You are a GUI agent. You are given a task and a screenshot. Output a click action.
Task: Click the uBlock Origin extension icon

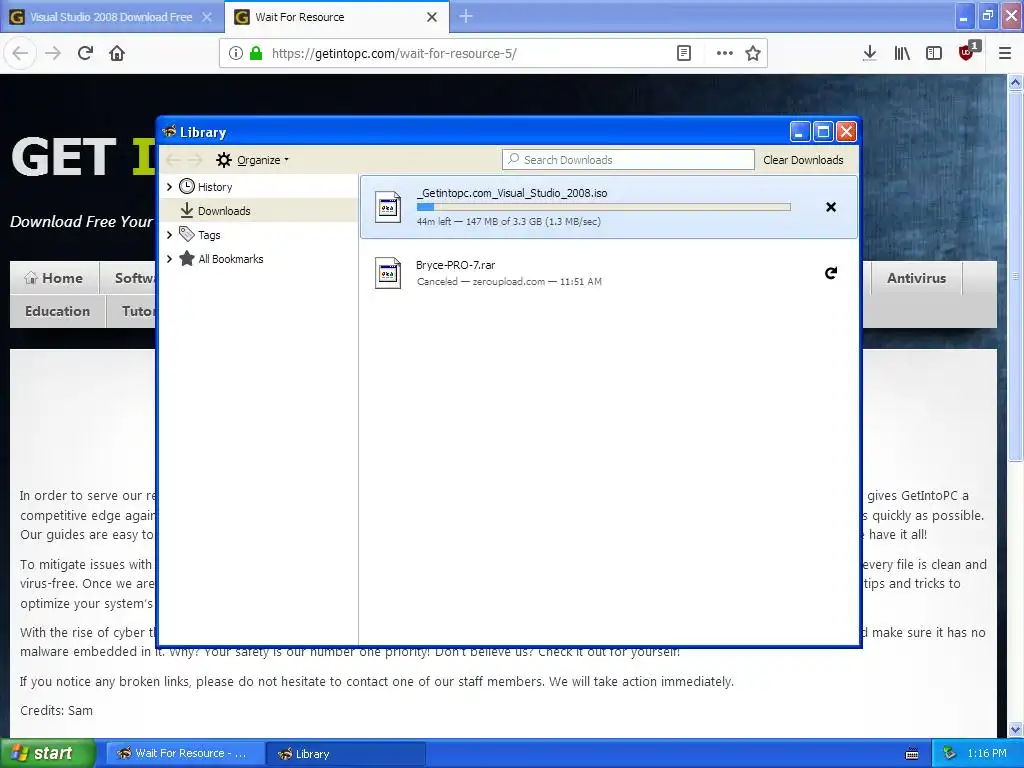[x=968, y=52]
